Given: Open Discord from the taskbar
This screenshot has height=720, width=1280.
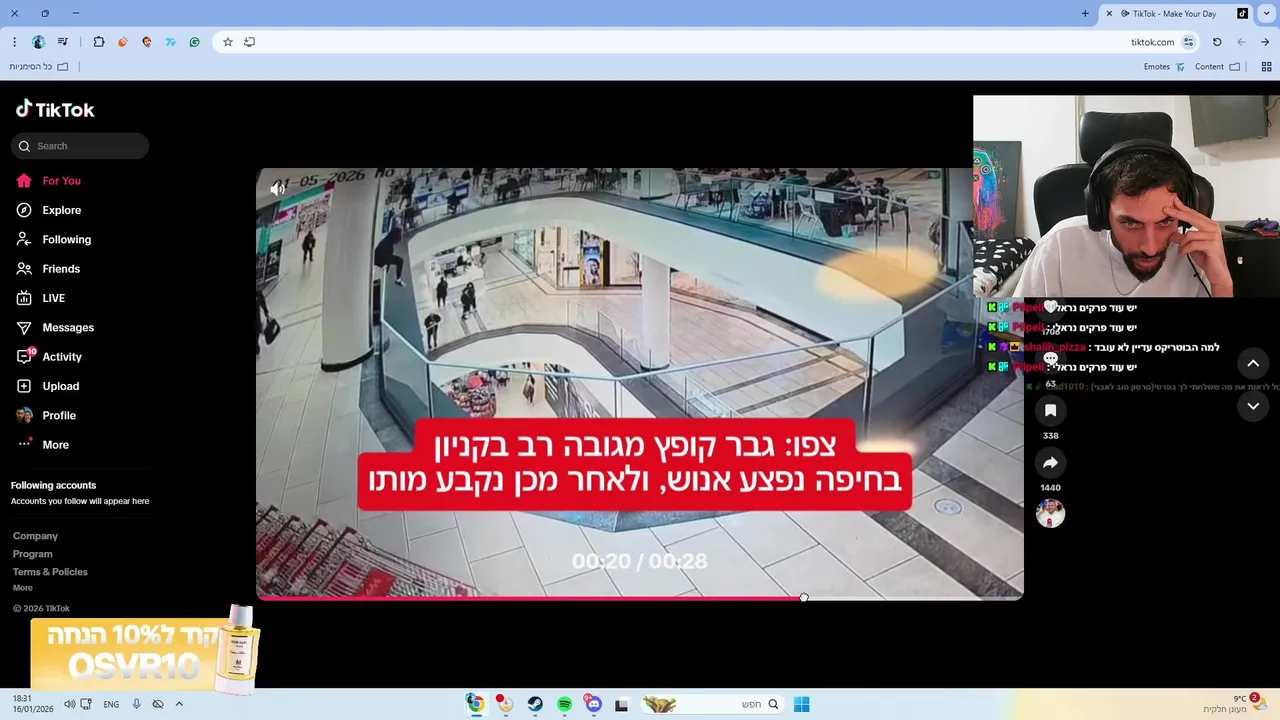Looking at the screenshot, I should pyautogui.click(x=594, y=704).
